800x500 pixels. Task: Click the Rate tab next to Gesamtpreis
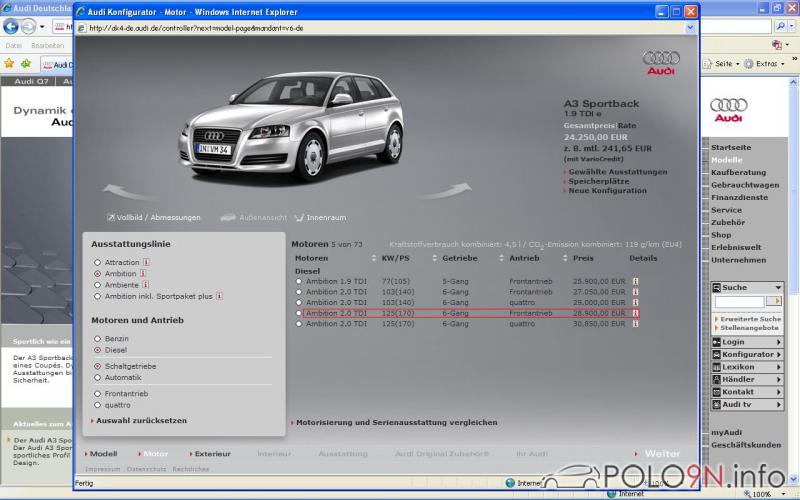(627, 126)
